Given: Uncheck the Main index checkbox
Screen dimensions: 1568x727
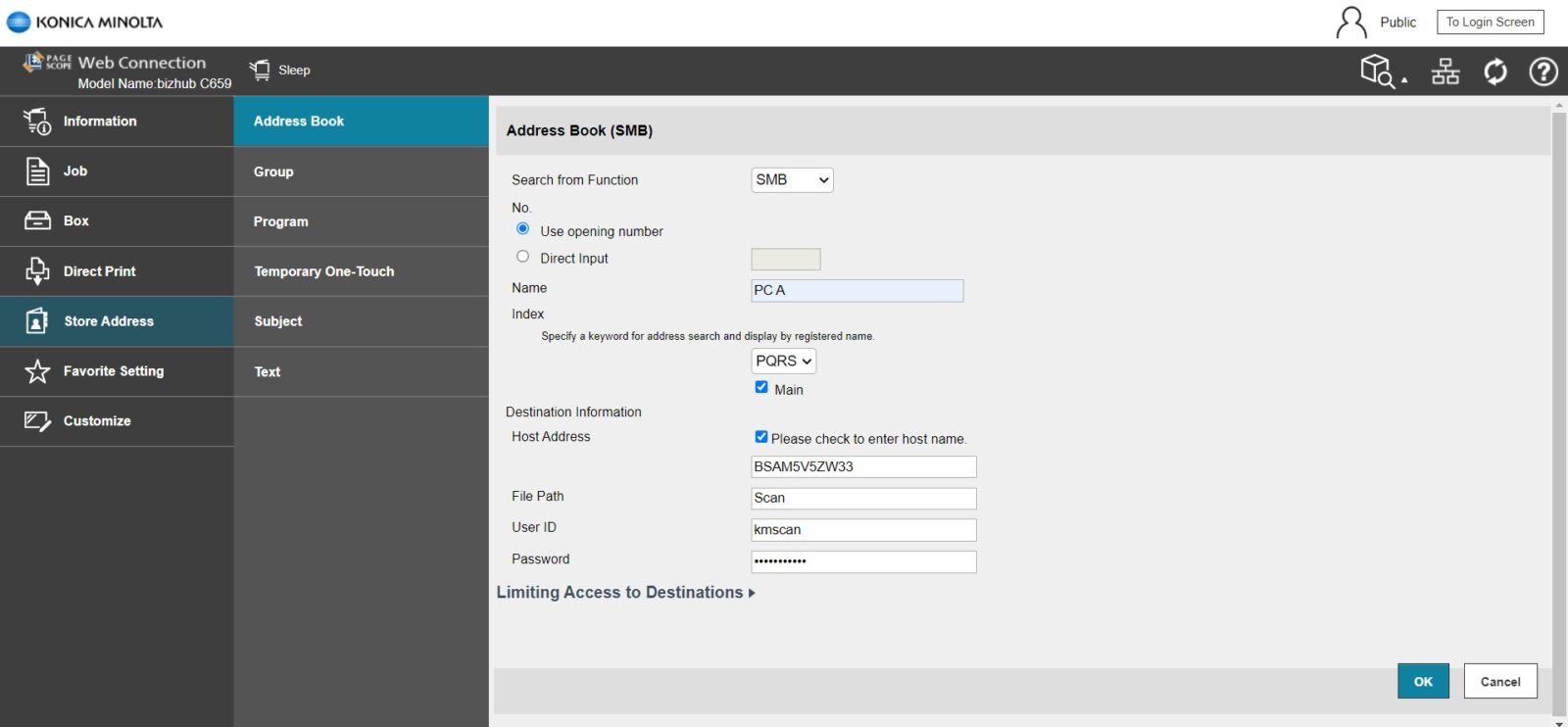Looking at the screenshot, I should pos(761,387).
